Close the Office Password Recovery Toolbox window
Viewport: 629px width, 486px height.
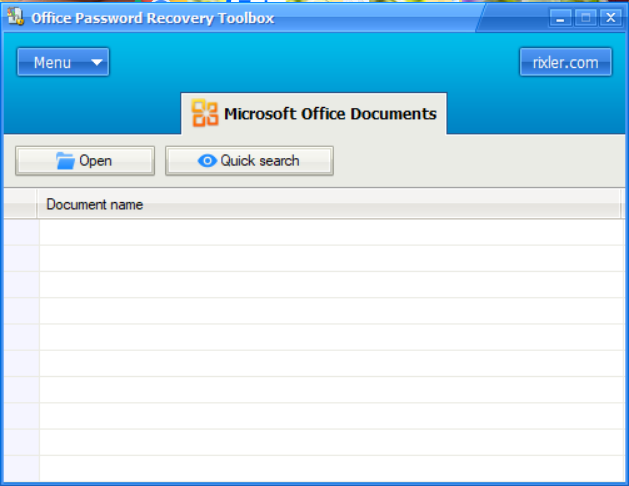610,18
